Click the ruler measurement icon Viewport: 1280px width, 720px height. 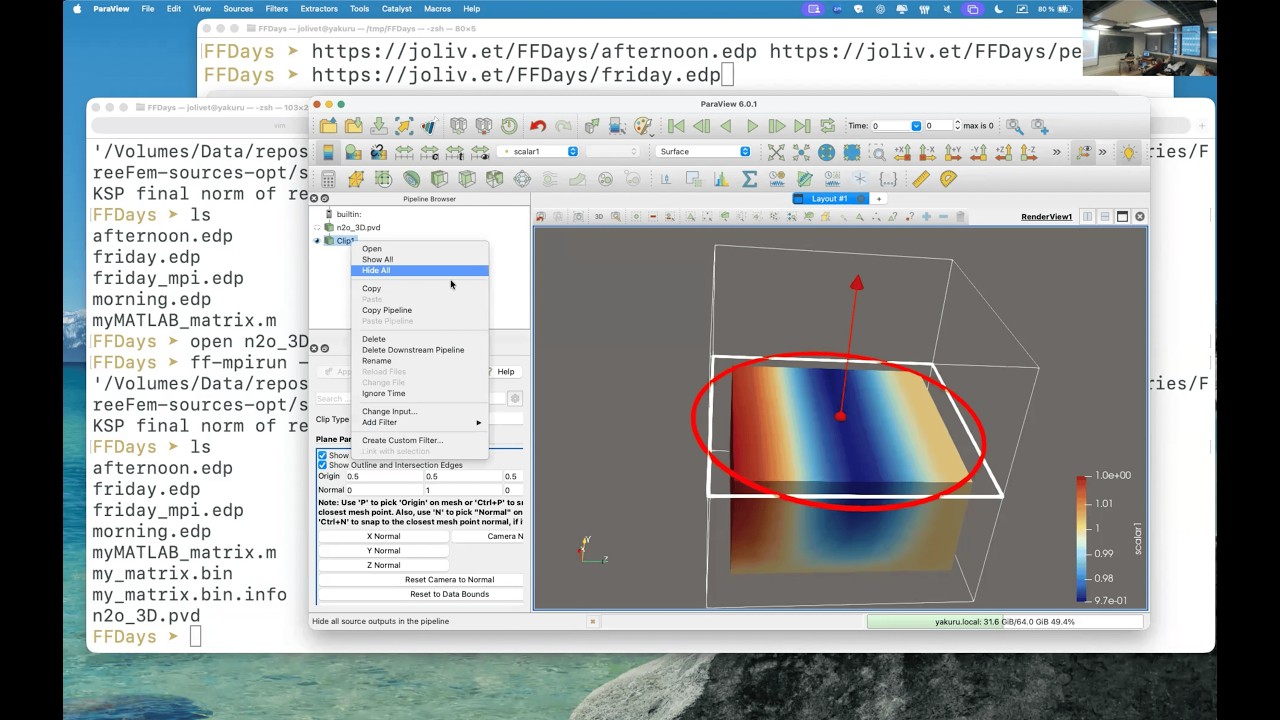click(x=921, y=179)
